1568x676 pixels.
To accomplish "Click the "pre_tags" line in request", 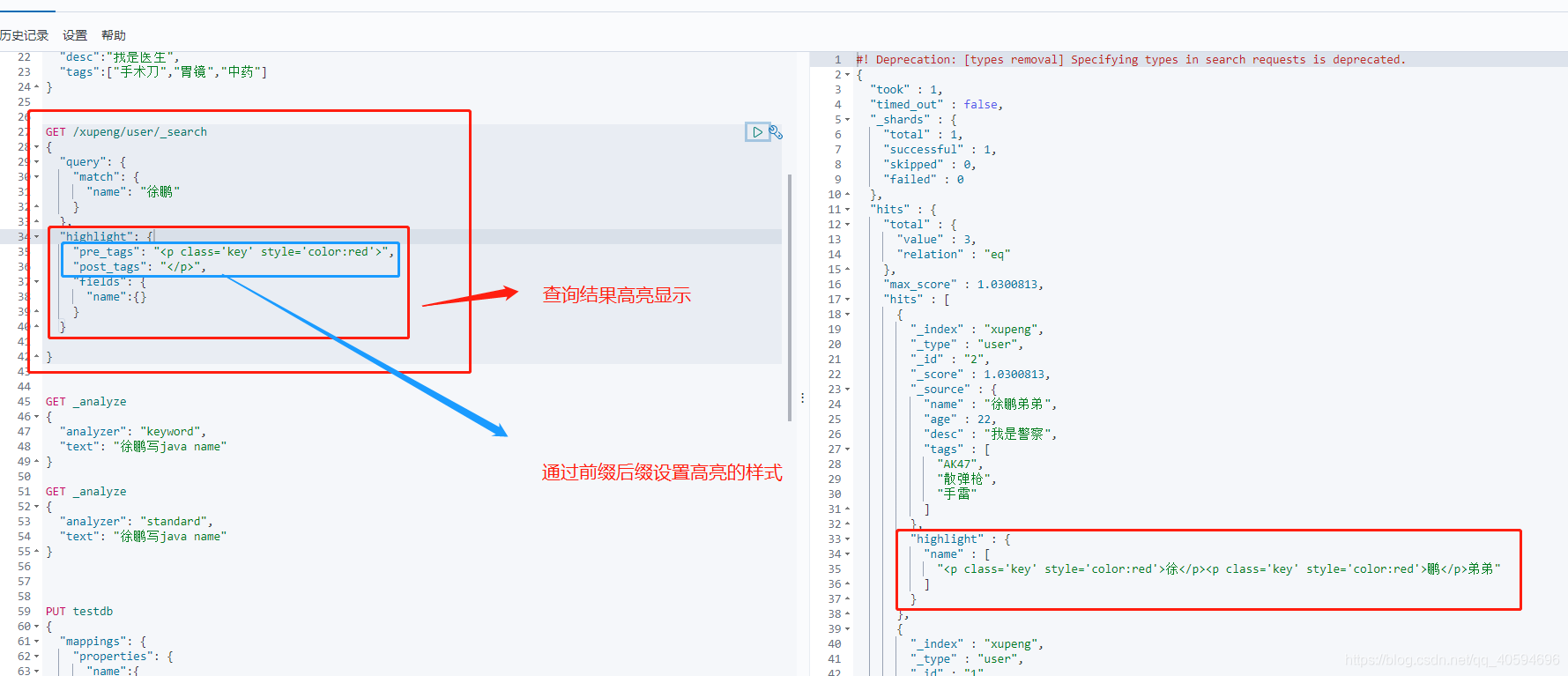I will 234,252.
